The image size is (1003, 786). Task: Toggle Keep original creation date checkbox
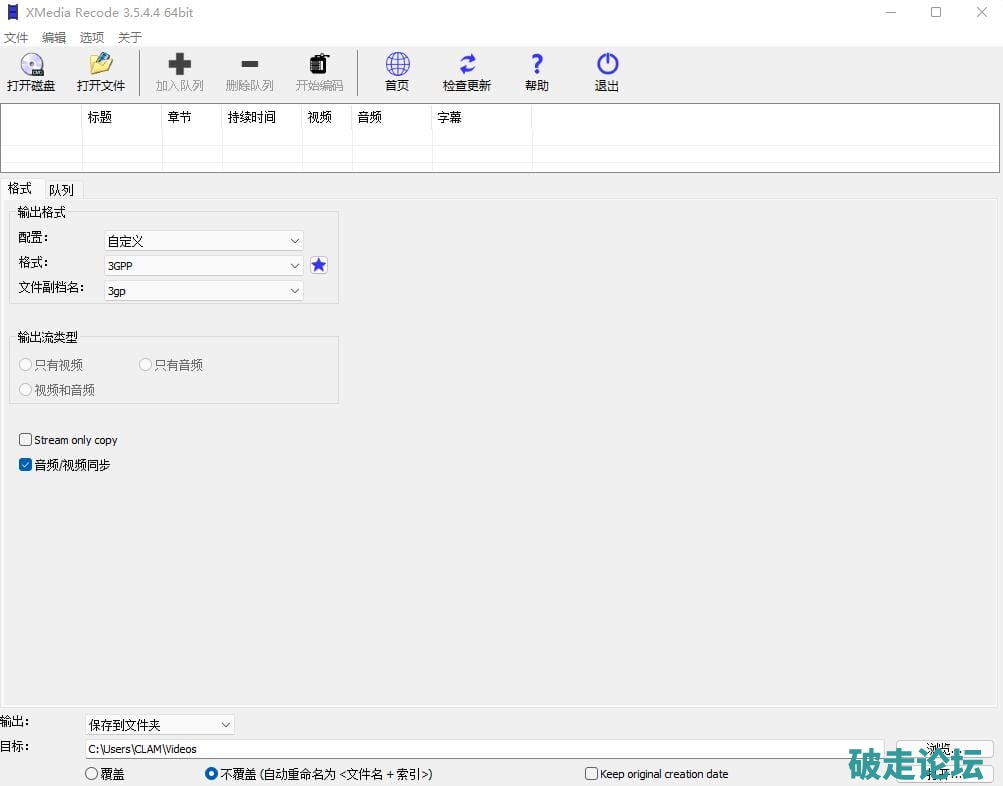tap(592, 774)
